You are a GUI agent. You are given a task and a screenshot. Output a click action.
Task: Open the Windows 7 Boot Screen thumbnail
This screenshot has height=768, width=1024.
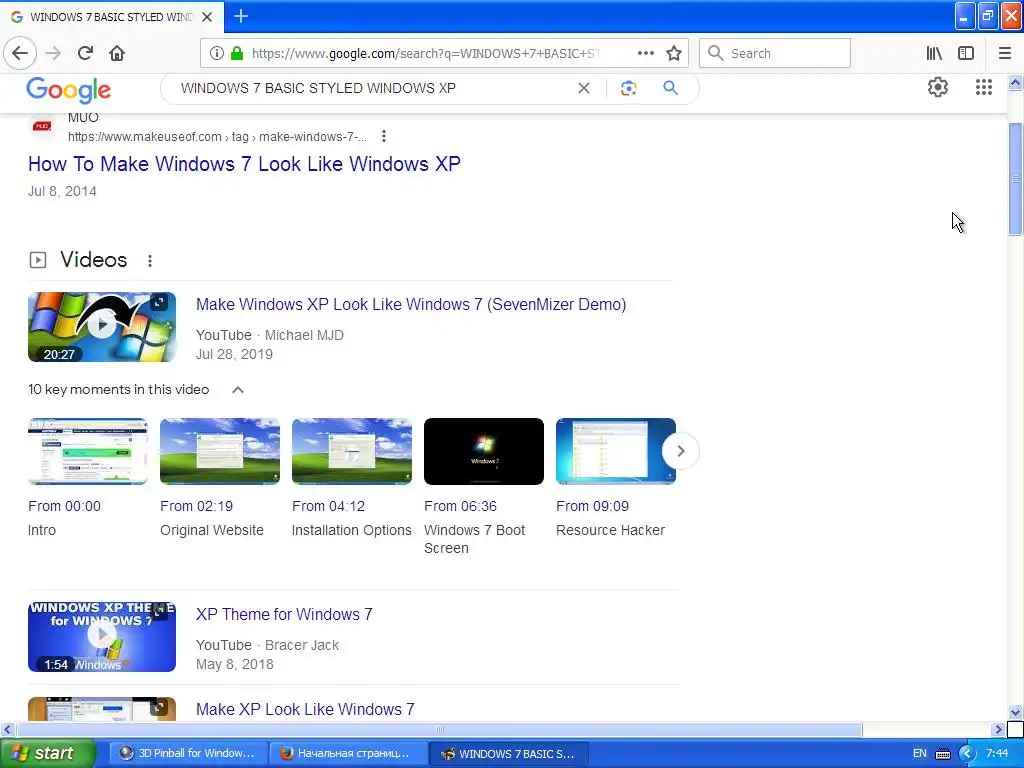point(483,451)
